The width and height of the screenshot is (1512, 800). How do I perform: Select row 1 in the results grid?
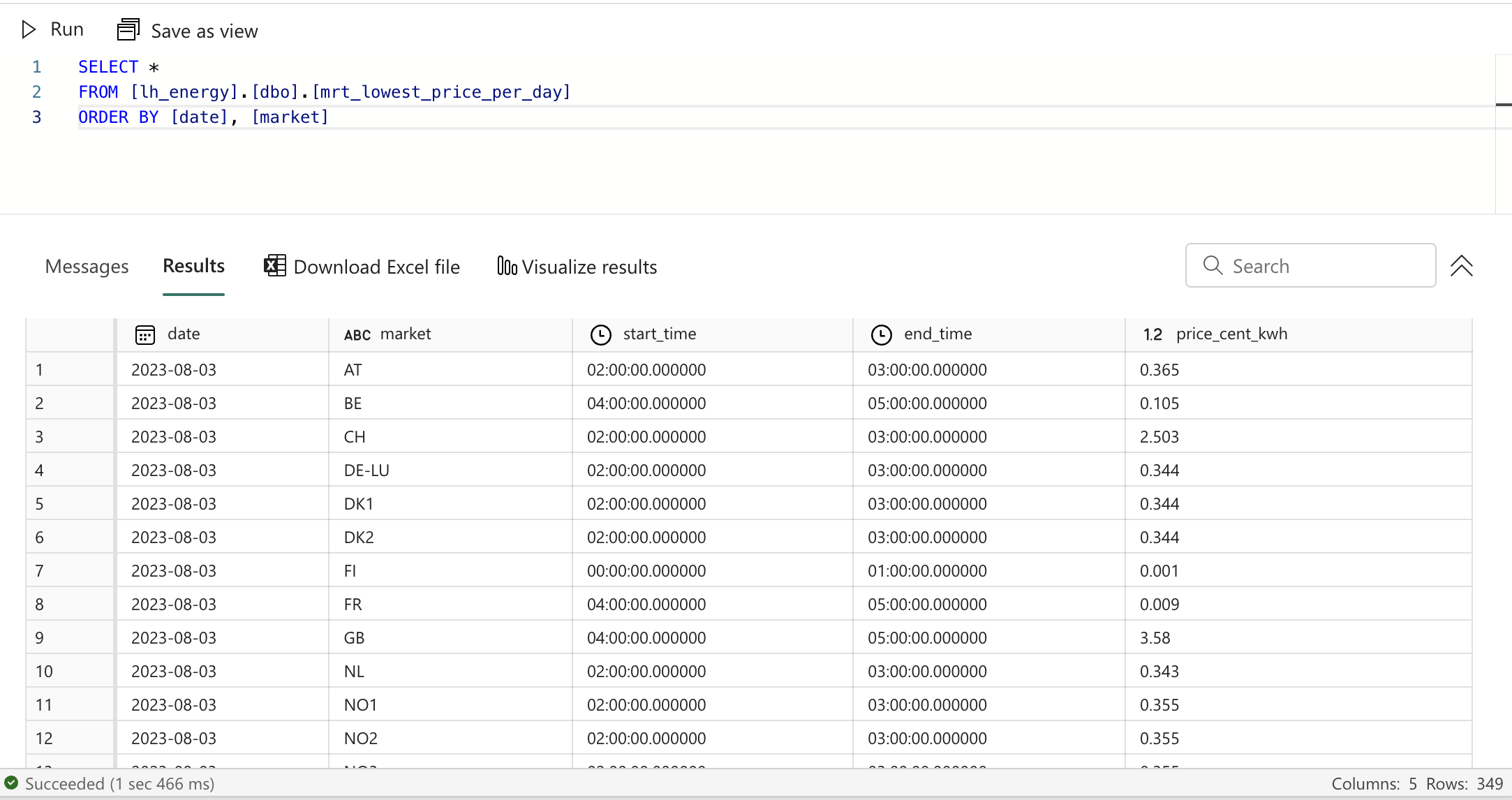[x=68, y=369]
